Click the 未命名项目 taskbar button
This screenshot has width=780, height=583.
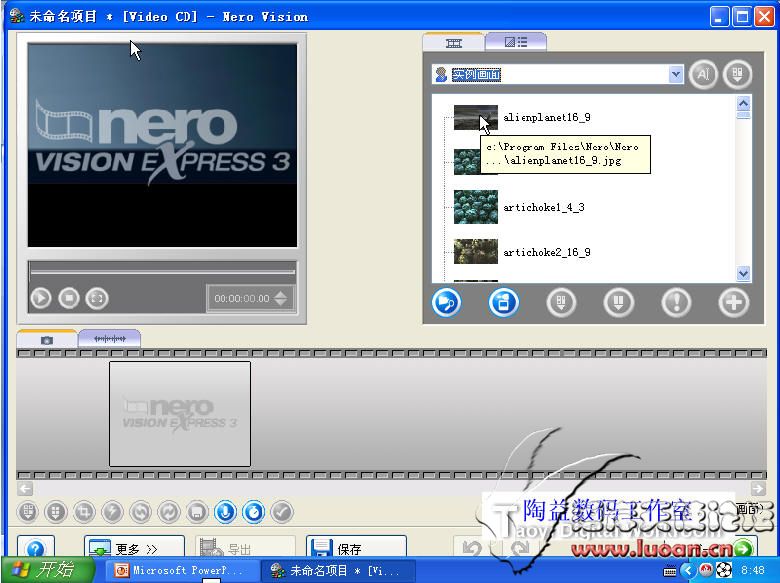(338, 570)
